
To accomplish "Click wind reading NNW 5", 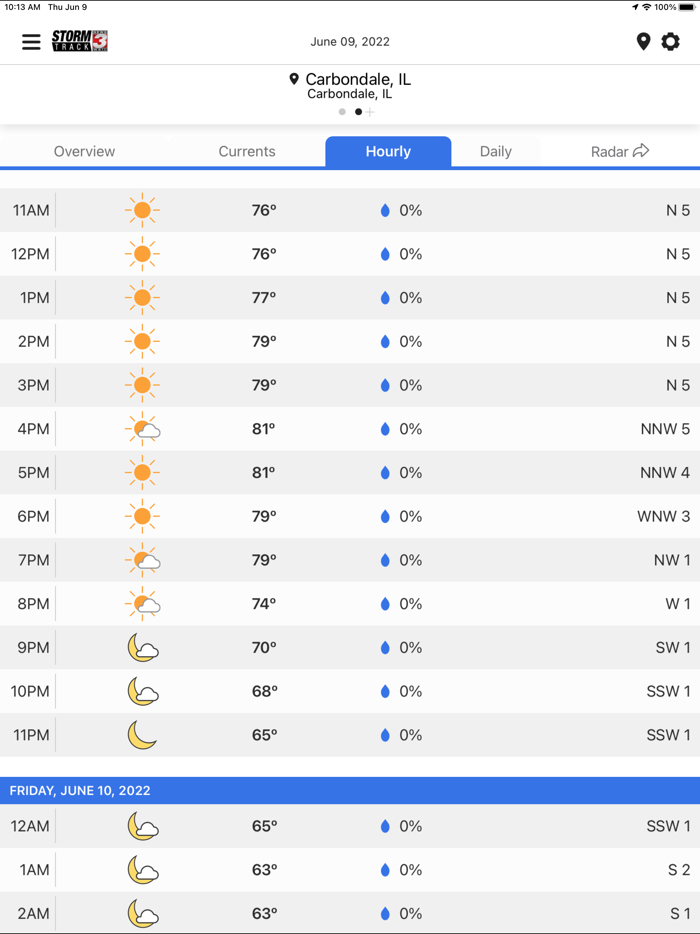I will 665,429.
